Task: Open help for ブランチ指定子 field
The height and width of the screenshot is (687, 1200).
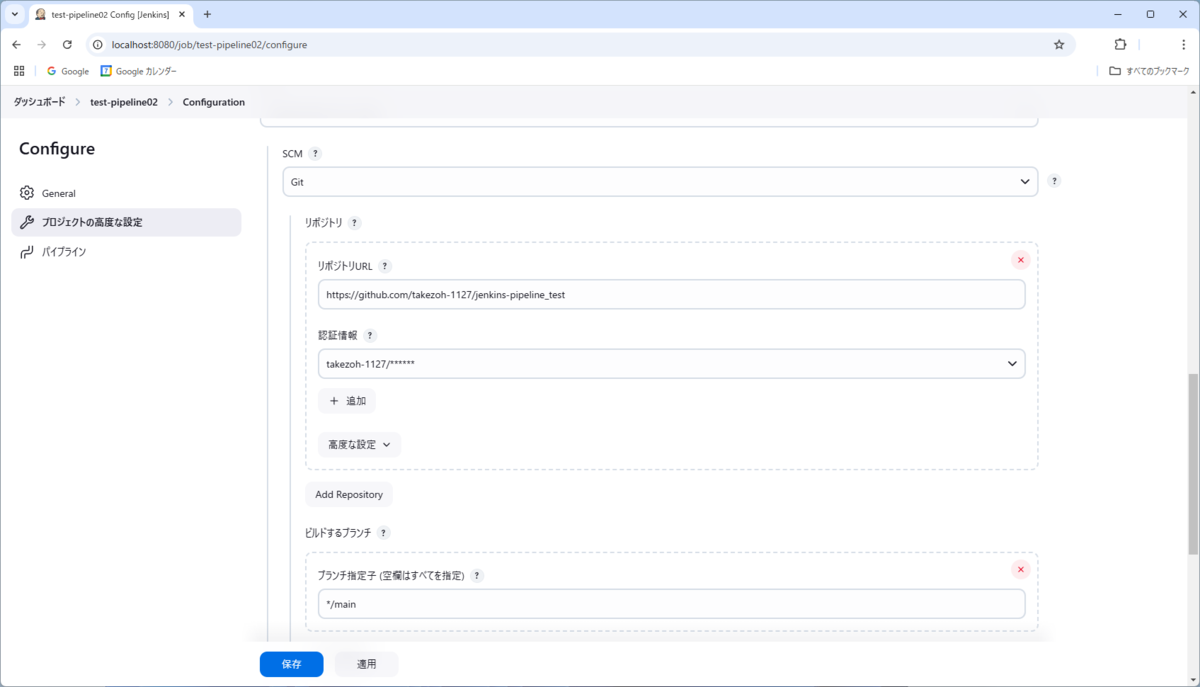Action: pyautogui.click(x=477, y=576)
